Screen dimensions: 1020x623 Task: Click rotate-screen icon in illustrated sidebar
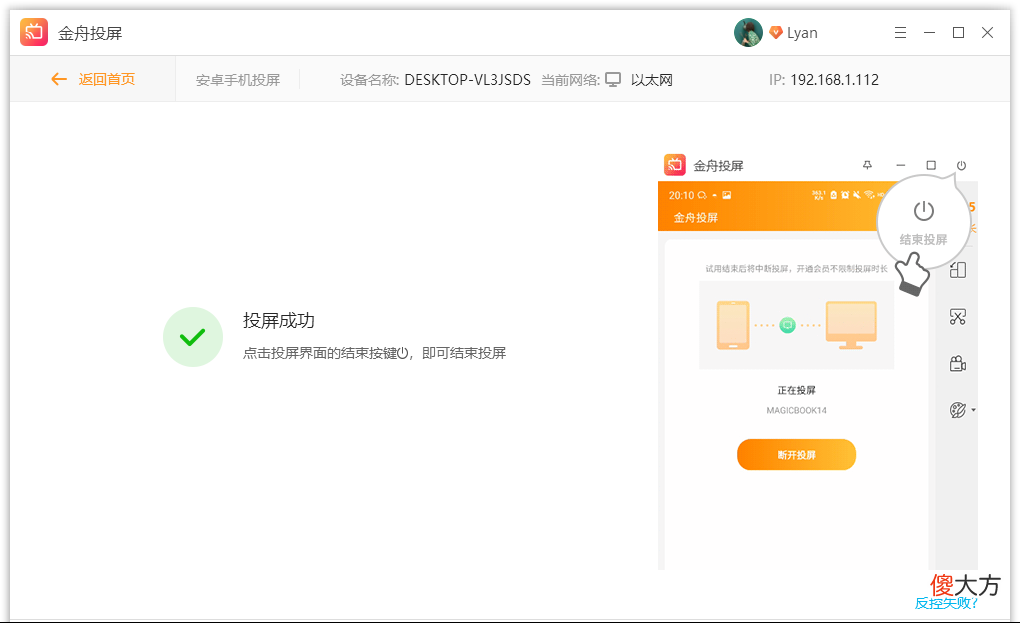click(x=958, y=270)
